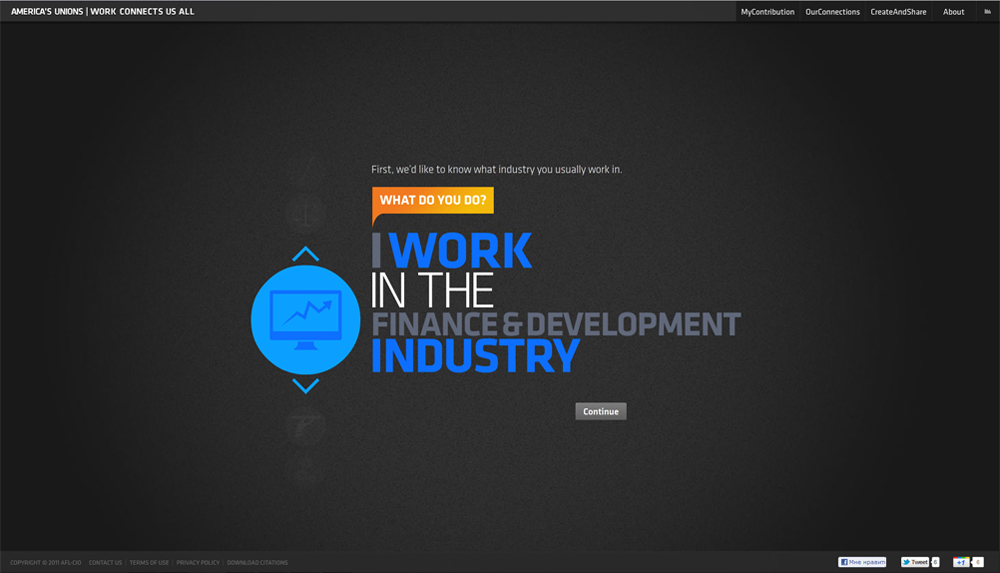
Task: Click the 'Finance & Development' industry text
Action: coord(555,324)
